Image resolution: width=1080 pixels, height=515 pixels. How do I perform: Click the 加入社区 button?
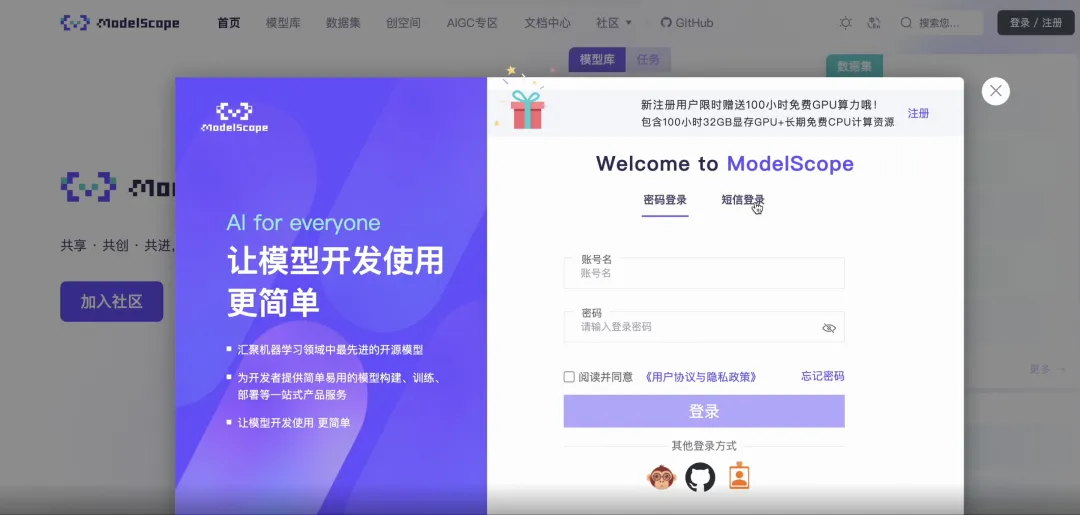[x=112, y=302]
